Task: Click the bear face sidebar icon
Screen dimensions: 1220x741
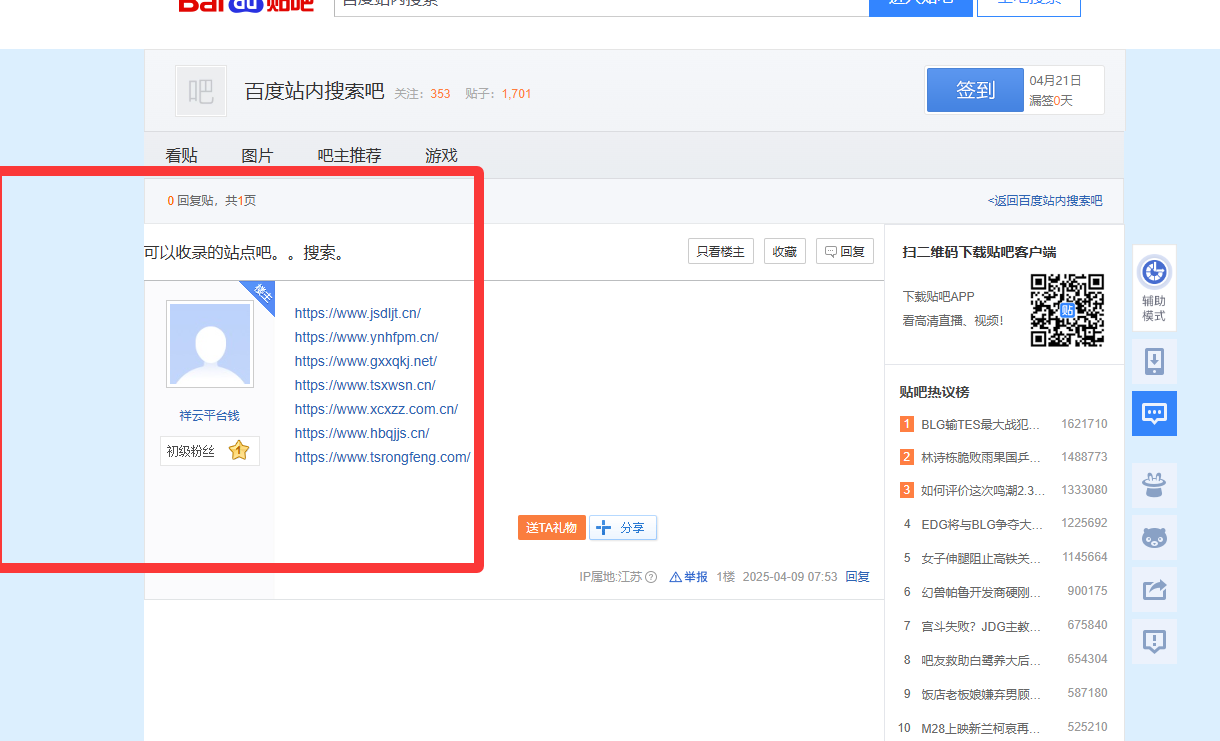Action: pyautogui.click(x=1154, y=538)
